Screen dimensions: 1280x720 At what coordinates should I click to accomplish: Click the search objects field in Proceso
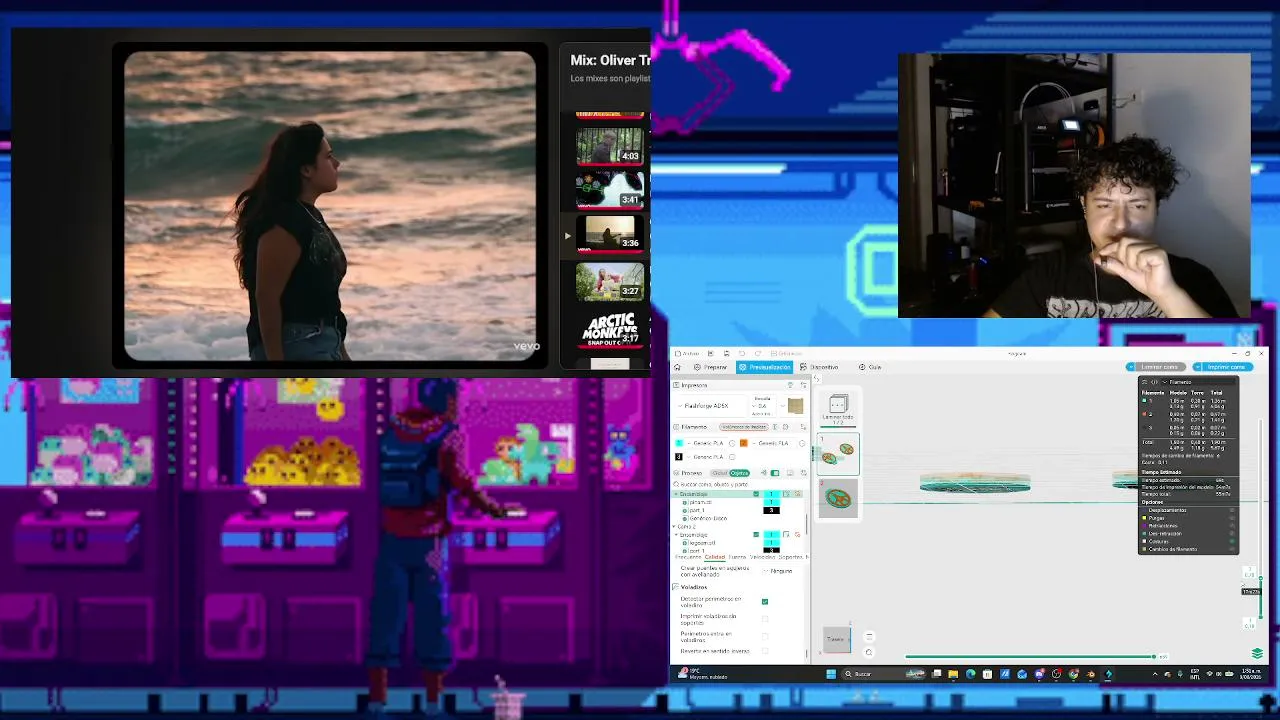[738, 484]
